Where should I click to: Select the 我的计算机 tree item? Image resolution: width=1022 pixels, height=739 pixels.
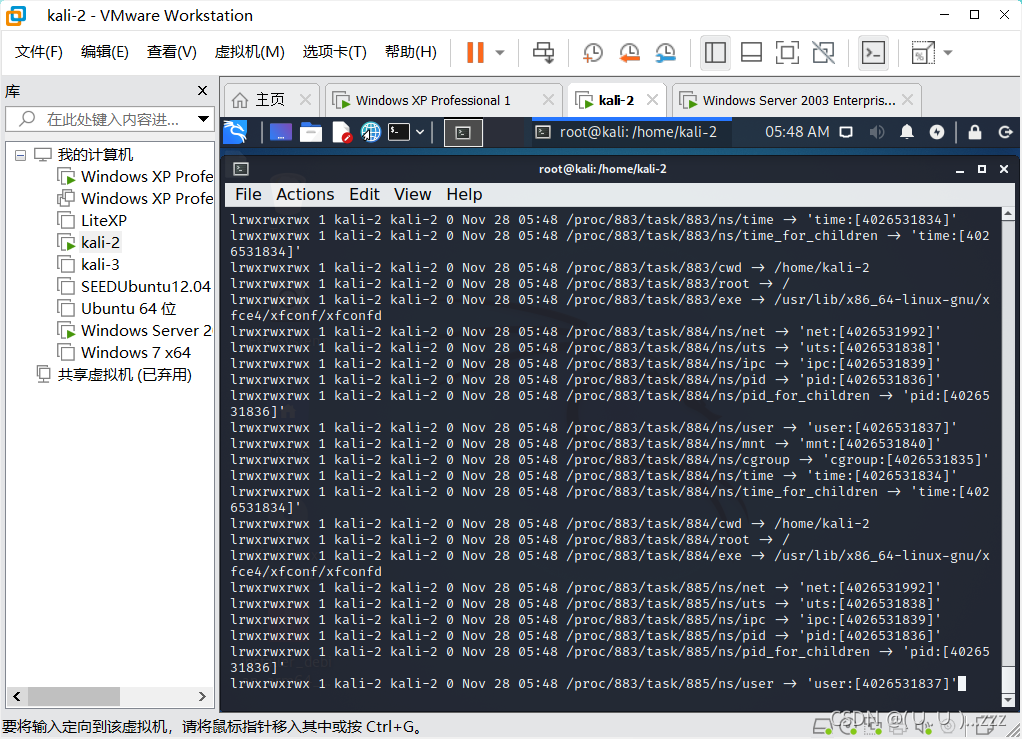[95, 154]
